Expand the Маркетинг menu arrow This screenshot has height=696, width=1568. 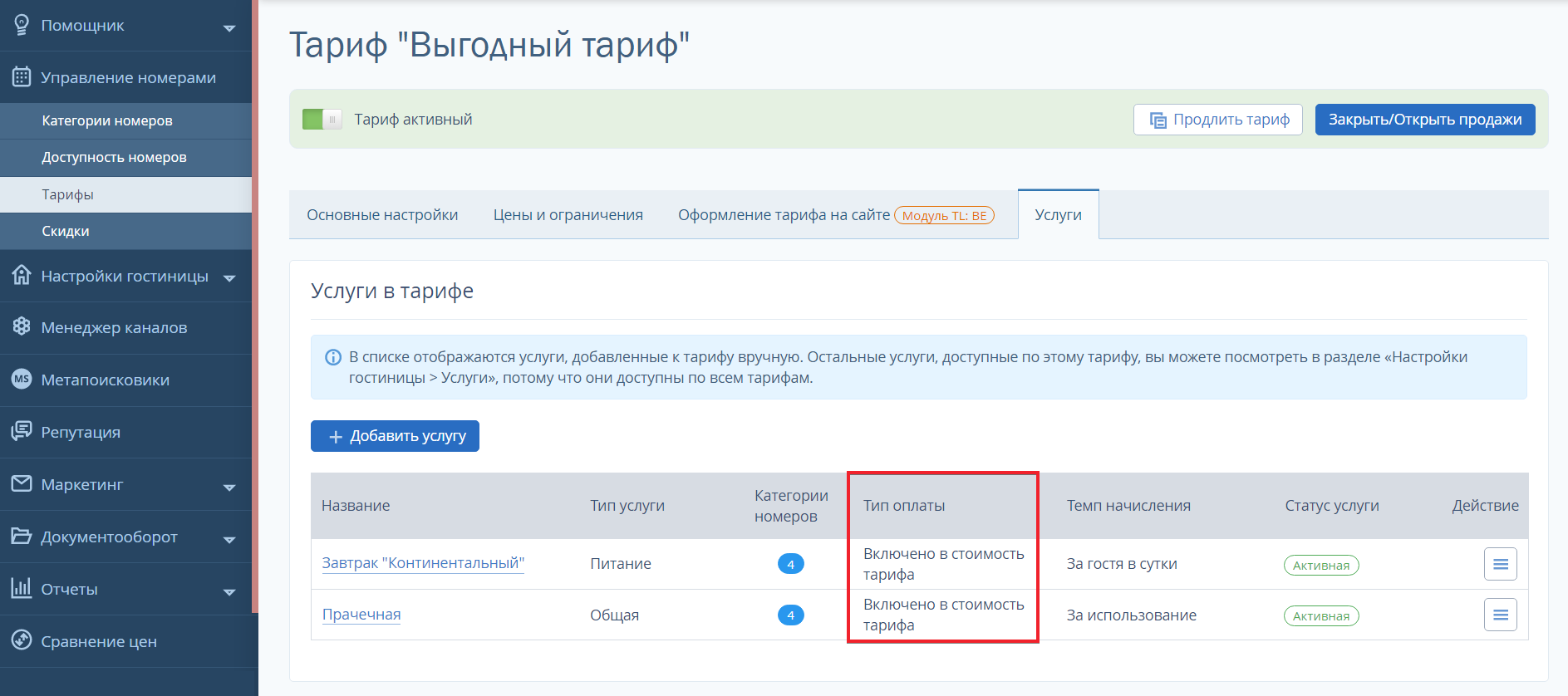coord(229,487)
